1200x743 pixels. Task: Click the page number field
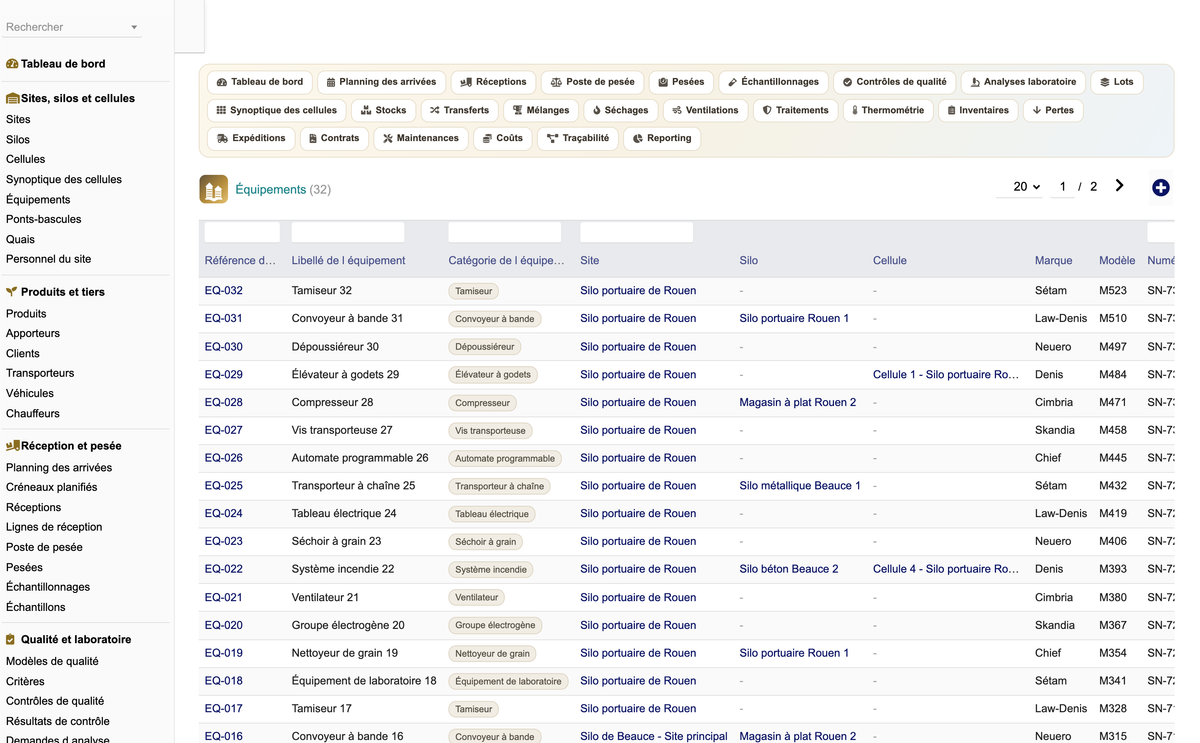1063,187
